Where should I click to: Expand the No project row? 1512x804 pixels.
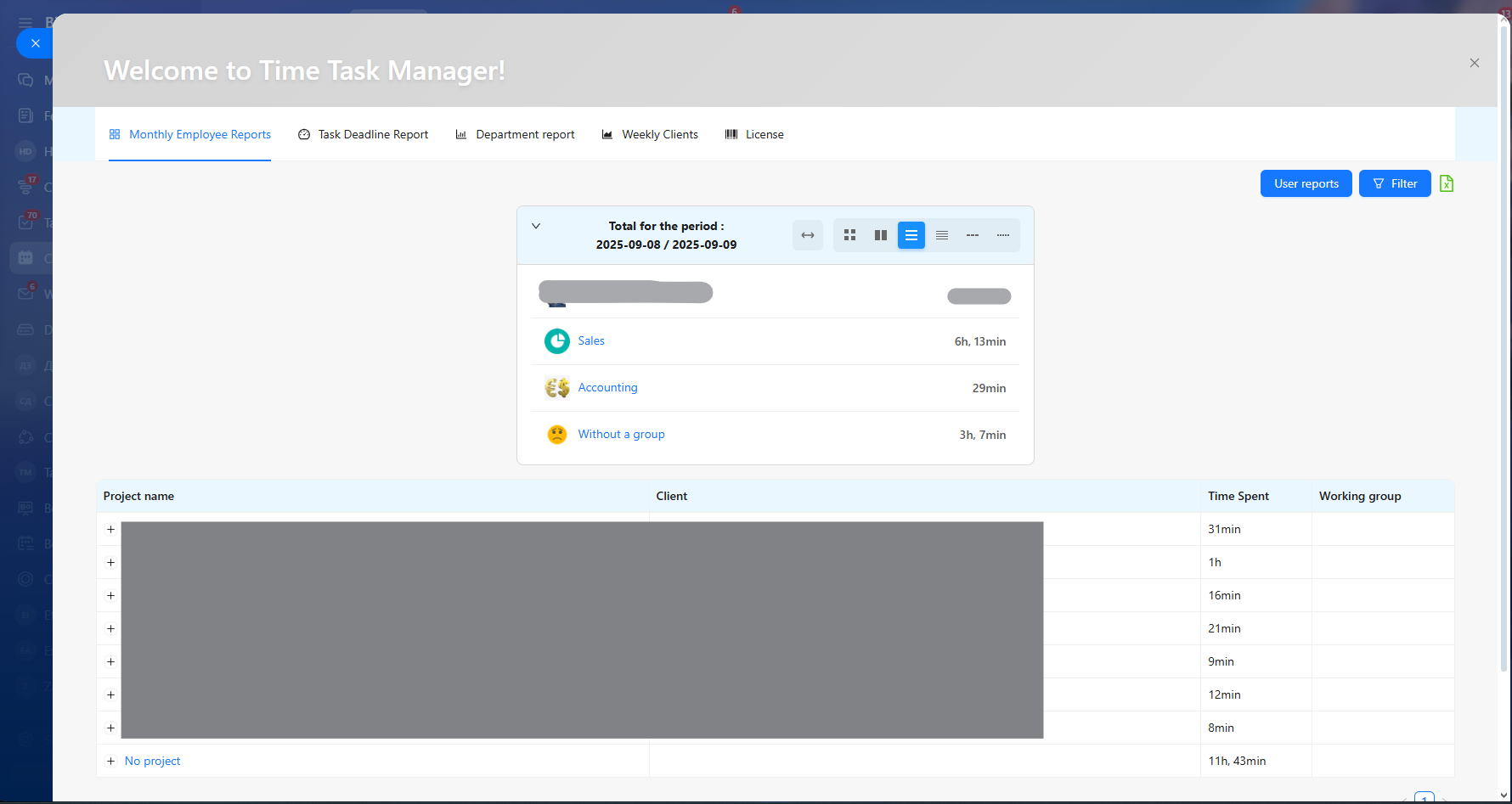click(x=110, y=761)
